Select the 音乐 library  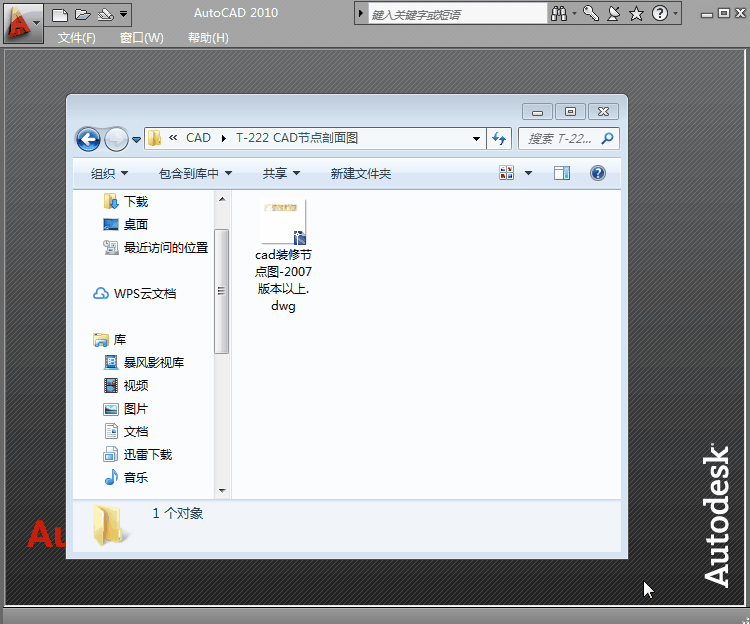pyautogui.click(x=126, y=477)
